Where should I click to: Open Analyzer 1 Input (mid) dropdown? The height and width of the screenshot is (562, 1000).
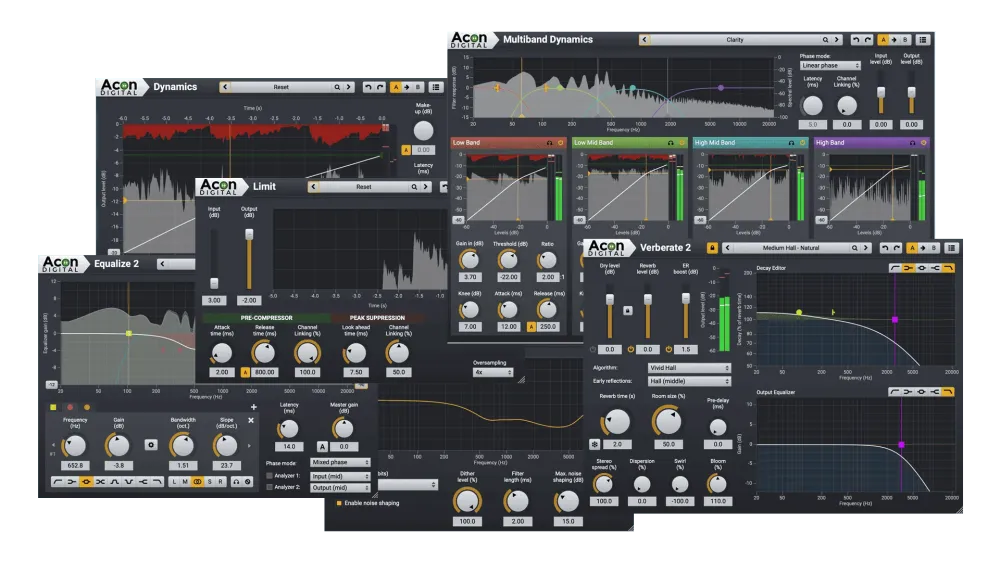pos(341,477)
